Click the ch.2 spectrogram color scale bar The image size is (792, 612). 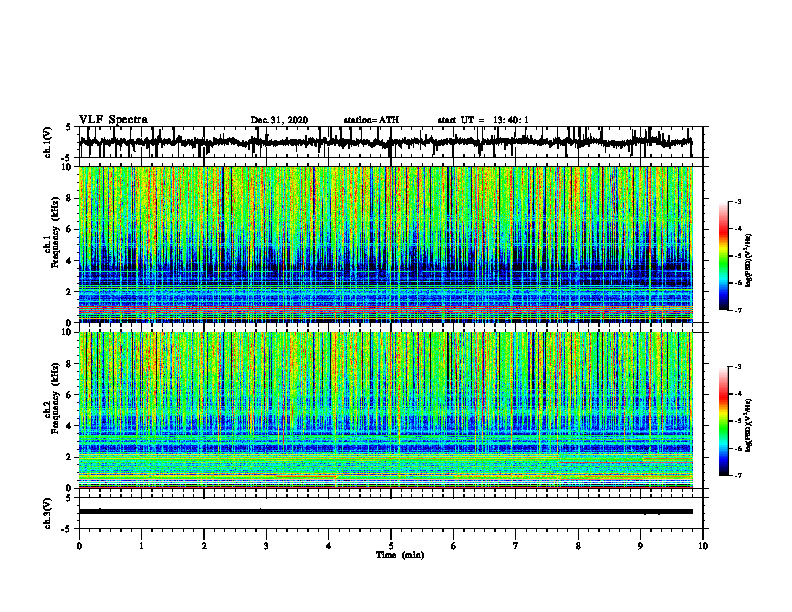pos(724,421)
